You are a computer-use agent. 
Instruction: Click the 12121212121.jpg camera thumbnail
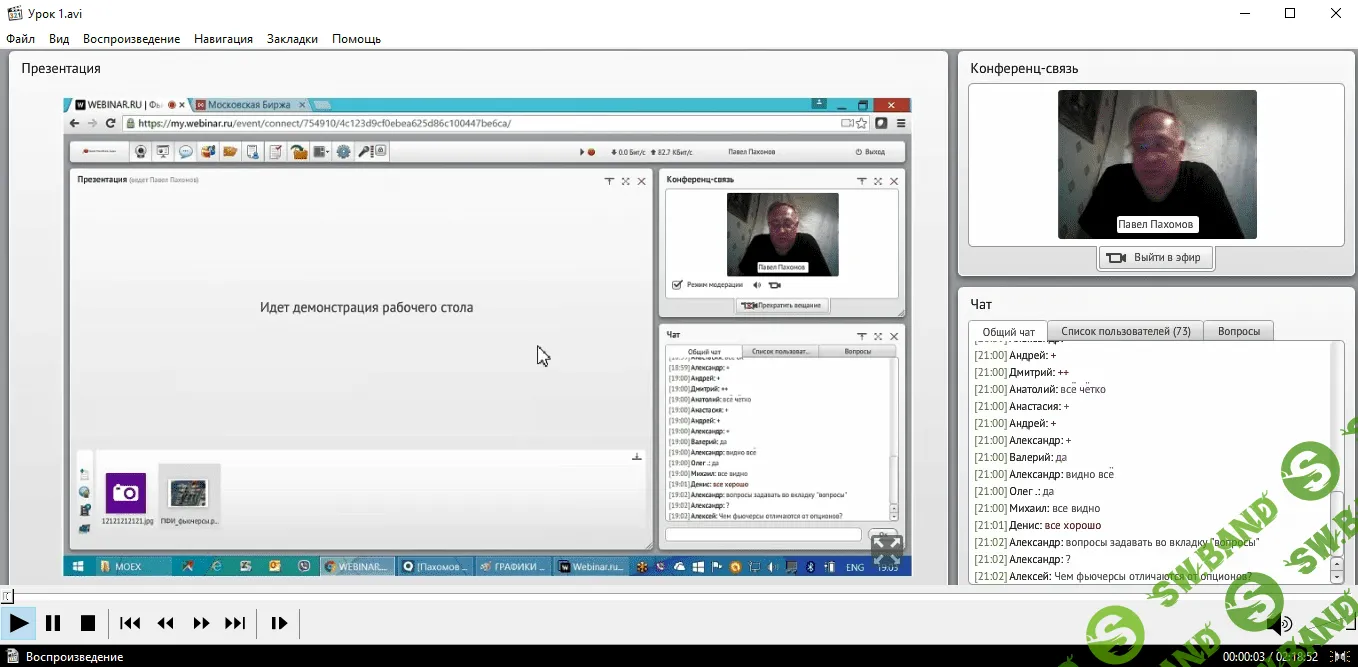(x=125, y=493)
